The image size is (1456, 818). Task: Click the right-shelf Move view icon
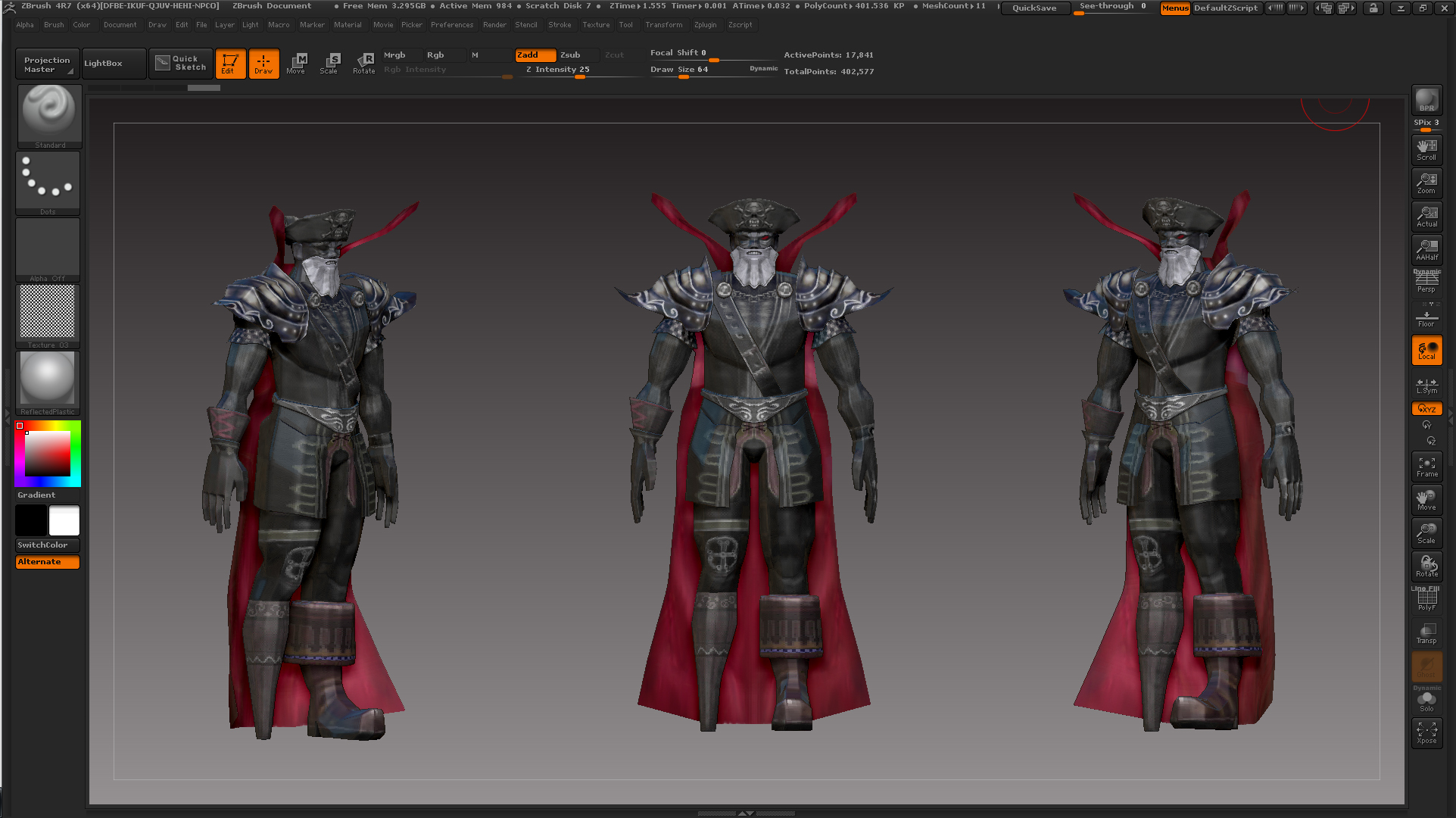(1426, 500)
